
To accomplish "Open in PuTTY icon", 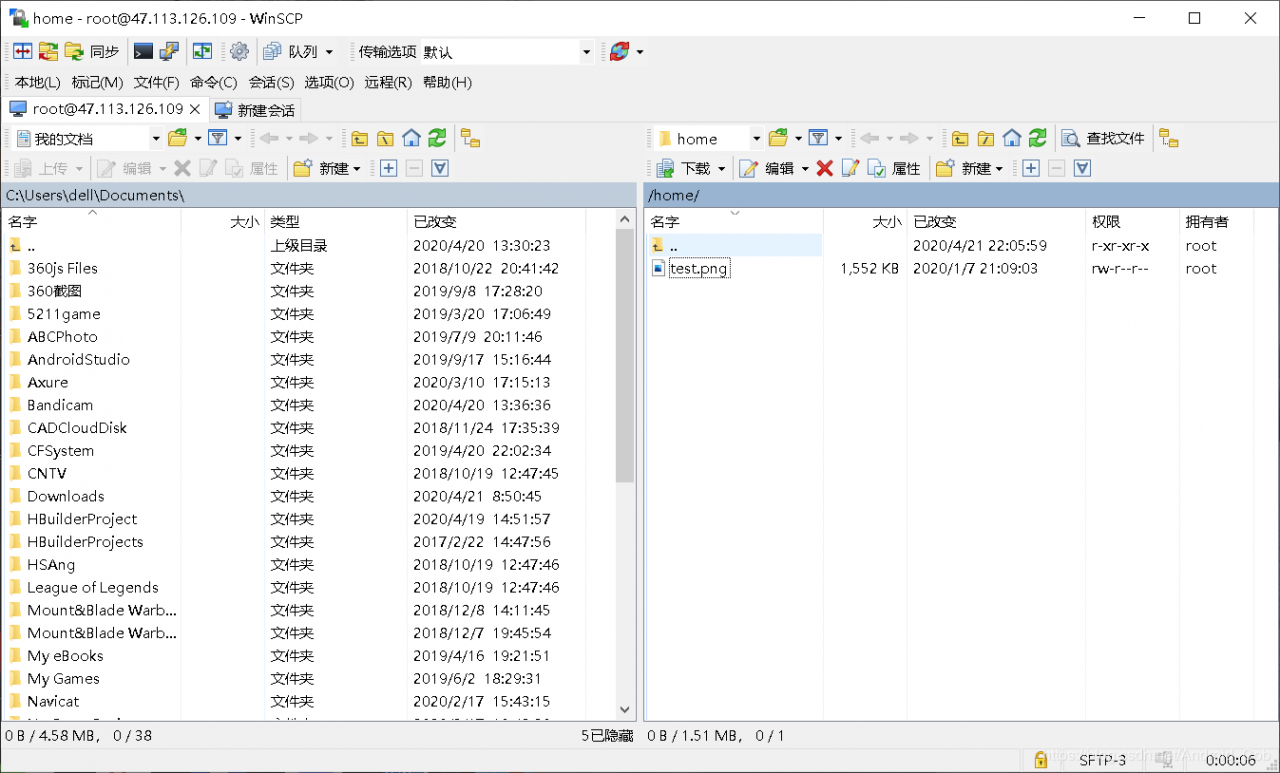I will pos(169,51).
